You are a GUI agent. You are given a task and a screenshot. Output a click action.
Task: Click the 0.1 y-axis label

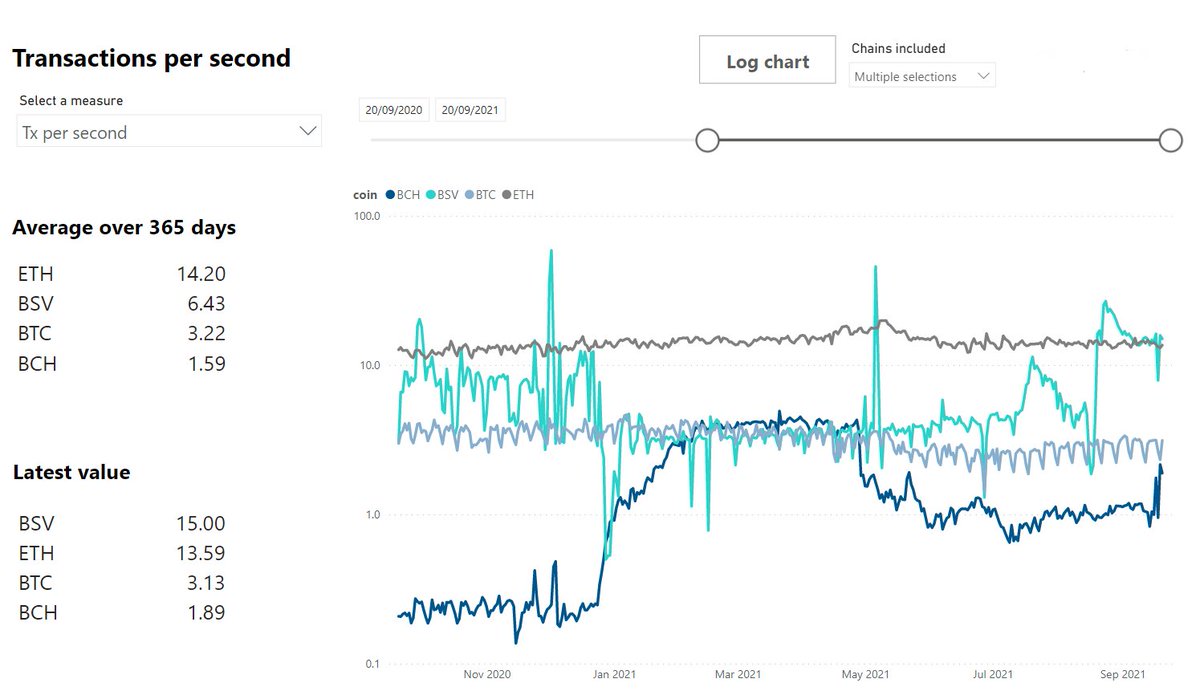click(x=372, y=664)
